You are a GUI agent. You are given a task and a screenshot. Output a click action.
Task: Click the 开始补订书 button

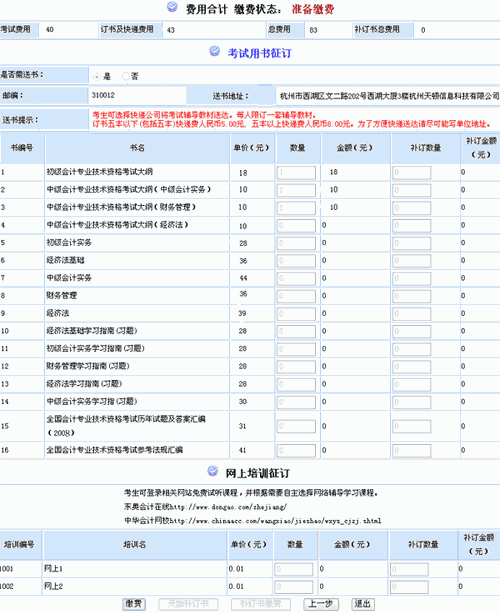click(188, 604)
